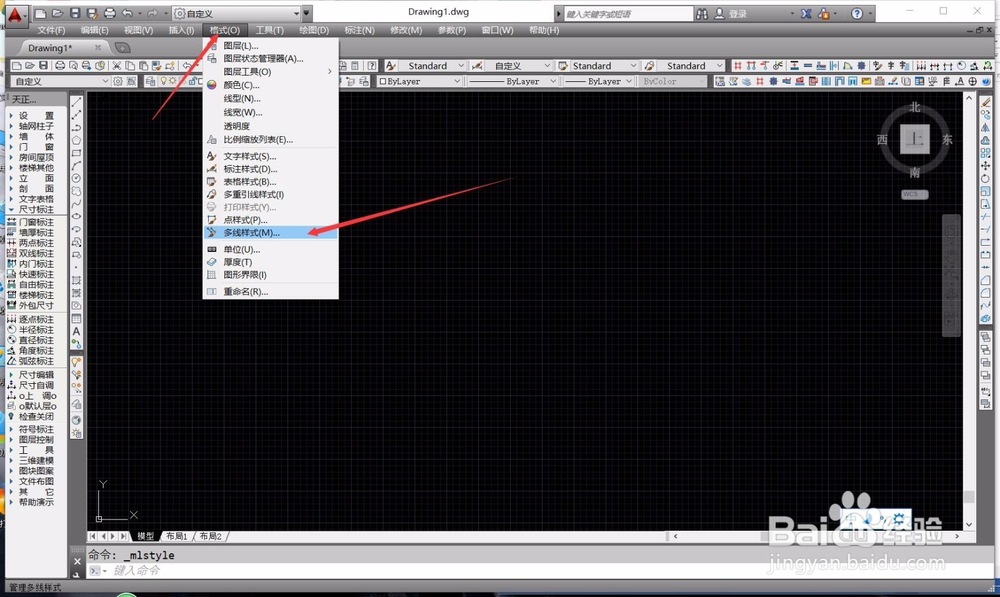Switch to the 布局1 layout tab
This screenshot has width=1000, height=597.
[x=177, y=536]
